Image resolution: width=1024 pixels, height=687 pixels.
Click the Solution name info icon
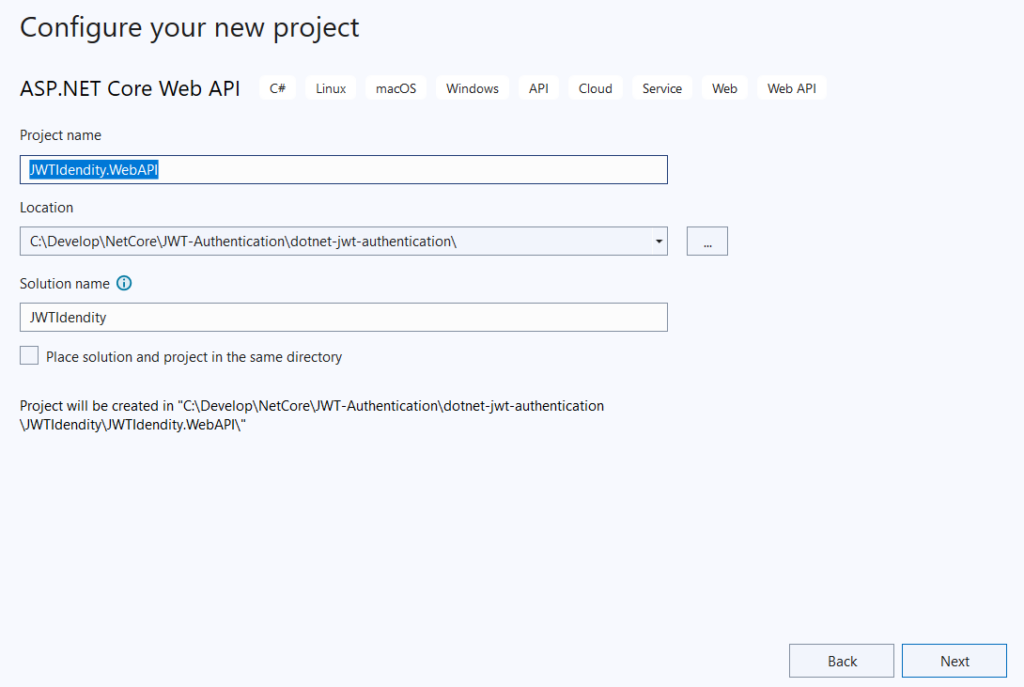pyautogui.click(x=124, y=283)
